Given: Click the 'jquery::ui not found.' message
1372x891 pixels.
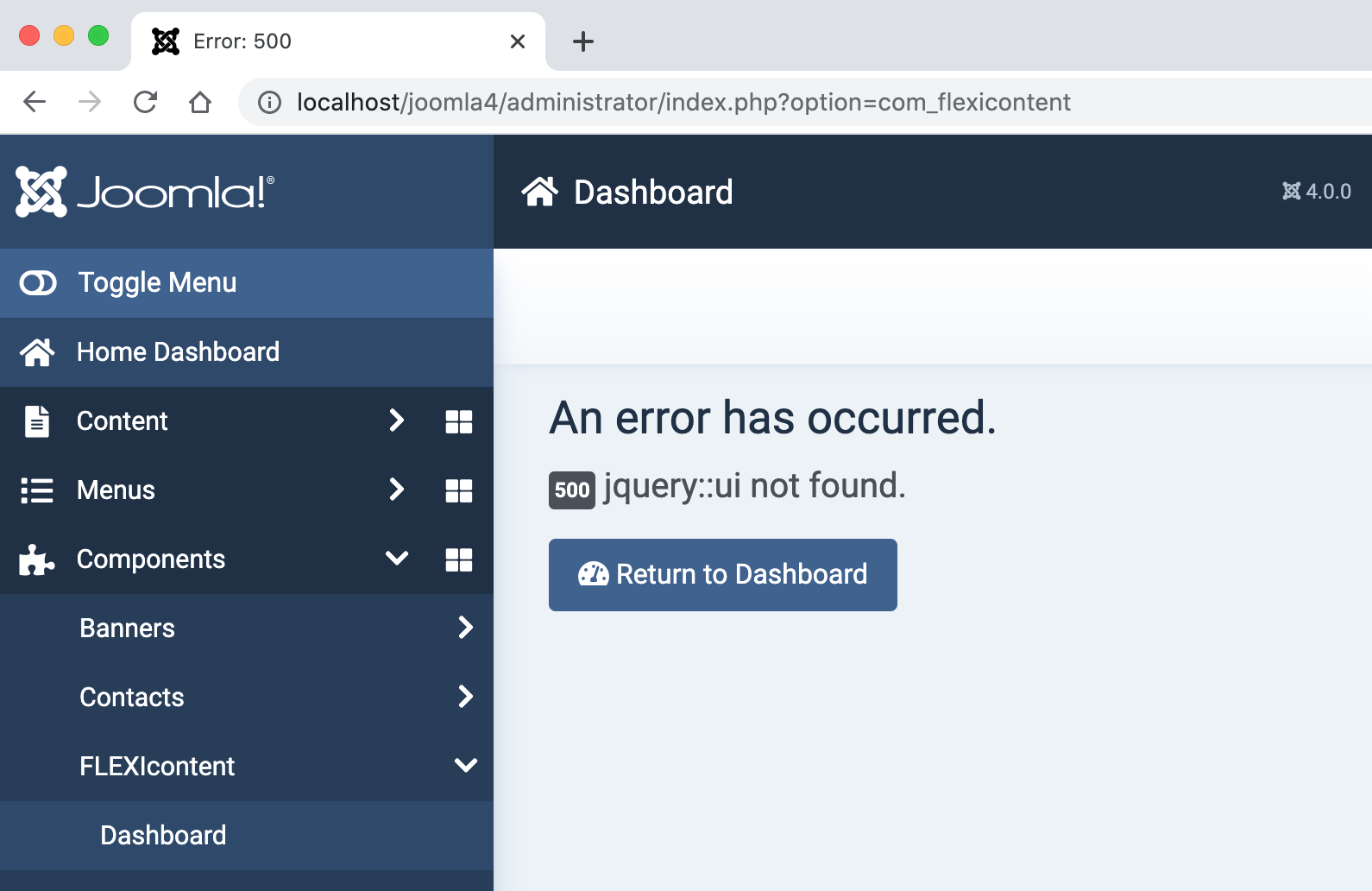Looking at the screenshot, I should point(755,486).
